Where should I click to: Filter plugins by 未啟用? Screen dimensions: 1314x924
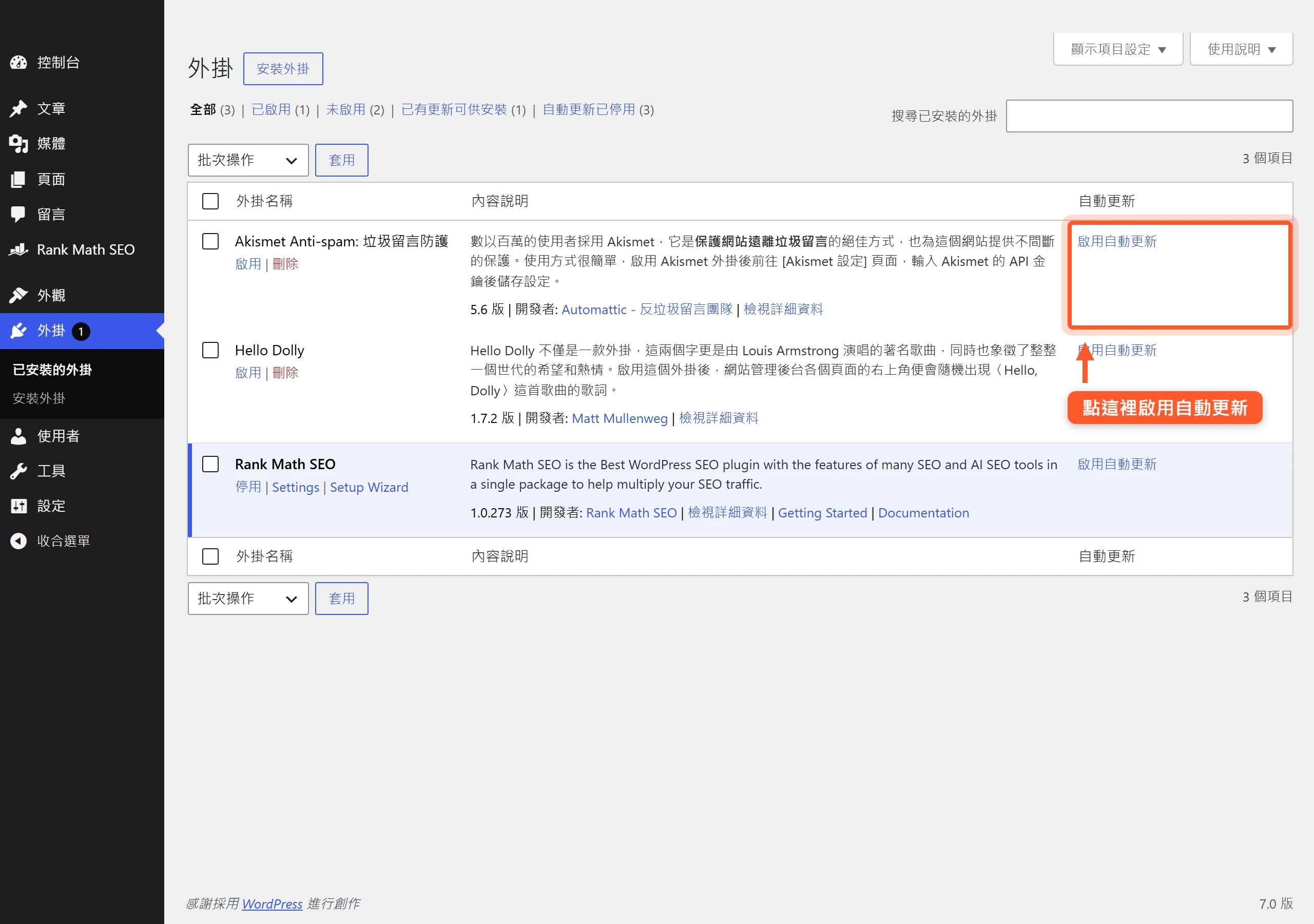click(345, 109)
